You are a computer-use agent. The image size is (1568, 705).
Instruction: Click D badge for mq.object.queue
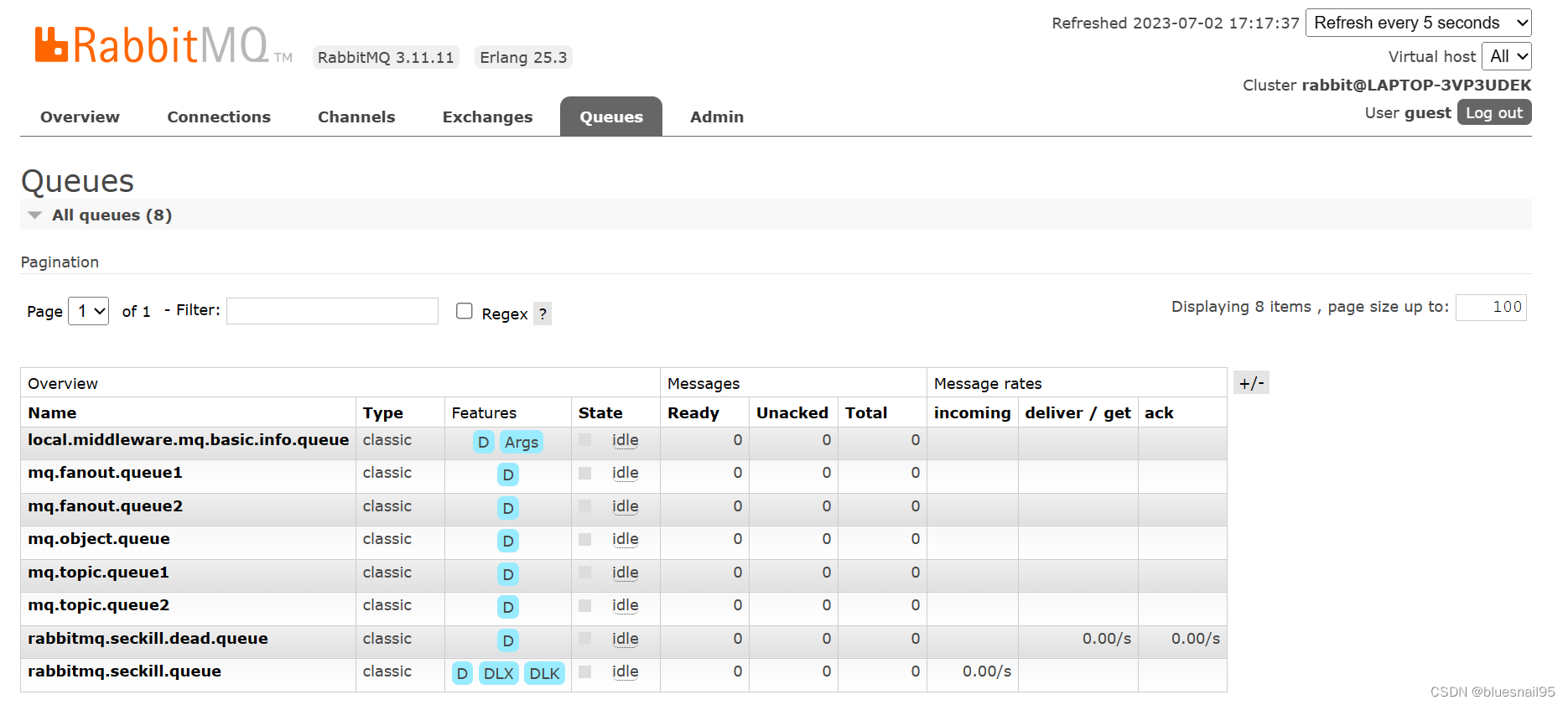coord(508,542)
